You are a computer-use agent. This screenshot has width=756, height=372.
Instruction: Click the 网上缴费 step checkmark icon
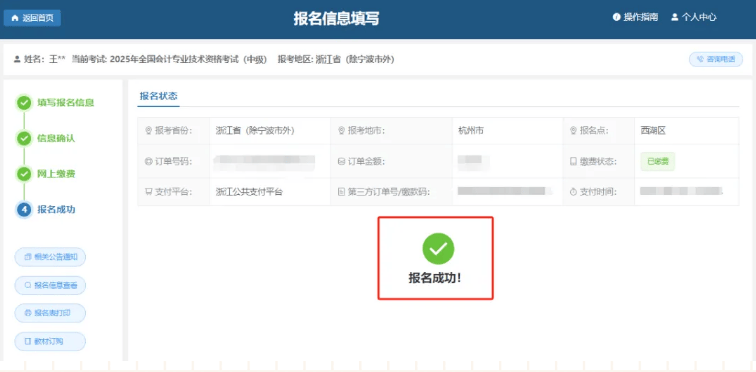coord(24,174)
